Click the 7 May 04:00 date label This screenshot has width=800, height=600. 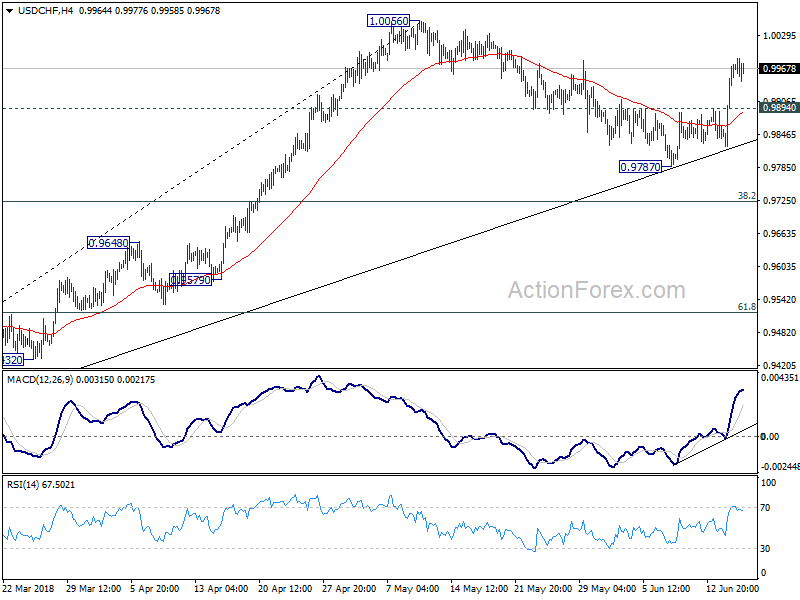(x=413, y=589)
